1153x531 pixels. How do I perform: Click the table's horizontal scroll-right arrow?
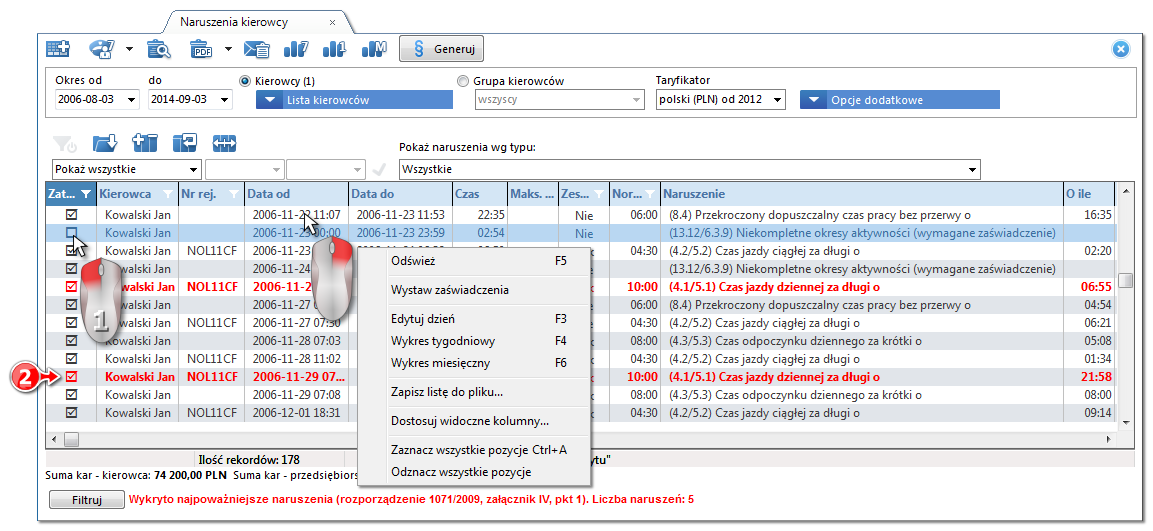(1109, 440)
